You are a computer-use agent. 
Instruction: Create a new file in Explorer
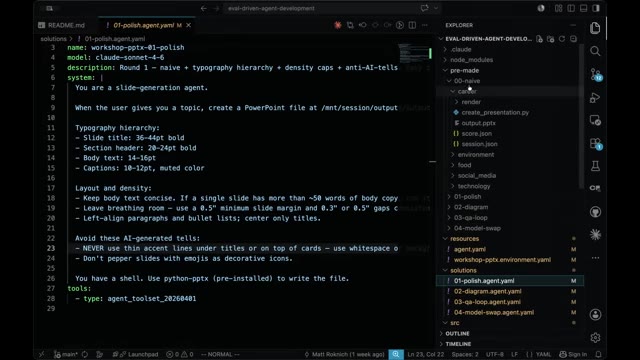click(540, 39)
